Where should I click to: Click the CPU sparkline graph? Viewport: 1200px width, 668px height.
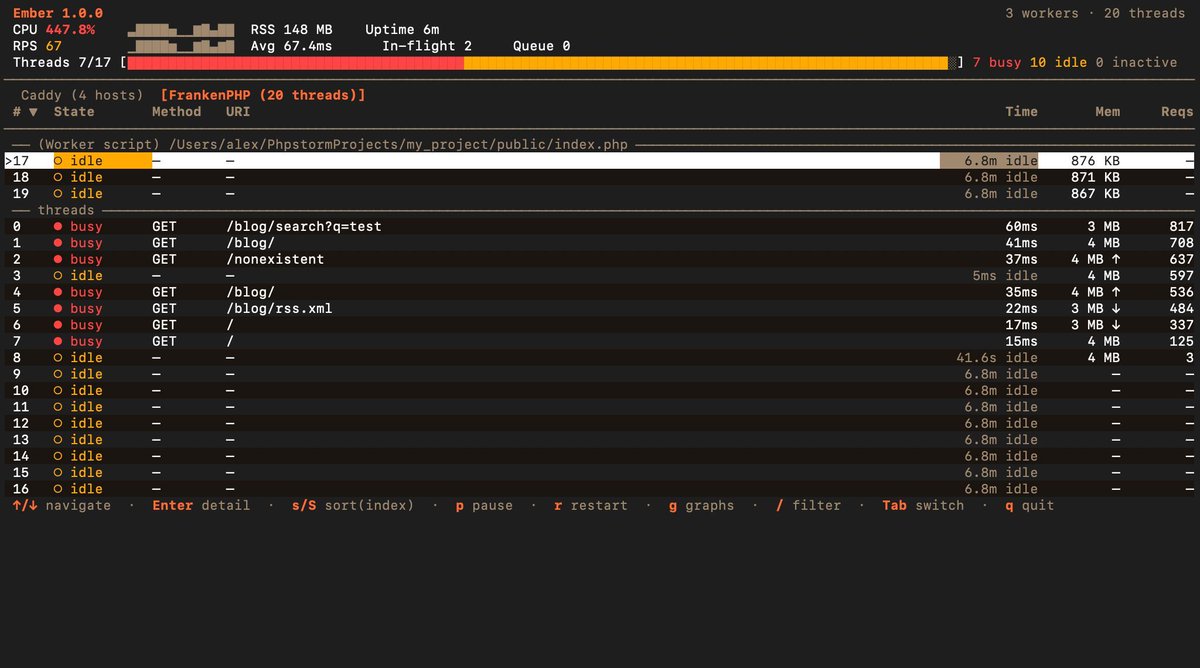[x=180, y=30]
